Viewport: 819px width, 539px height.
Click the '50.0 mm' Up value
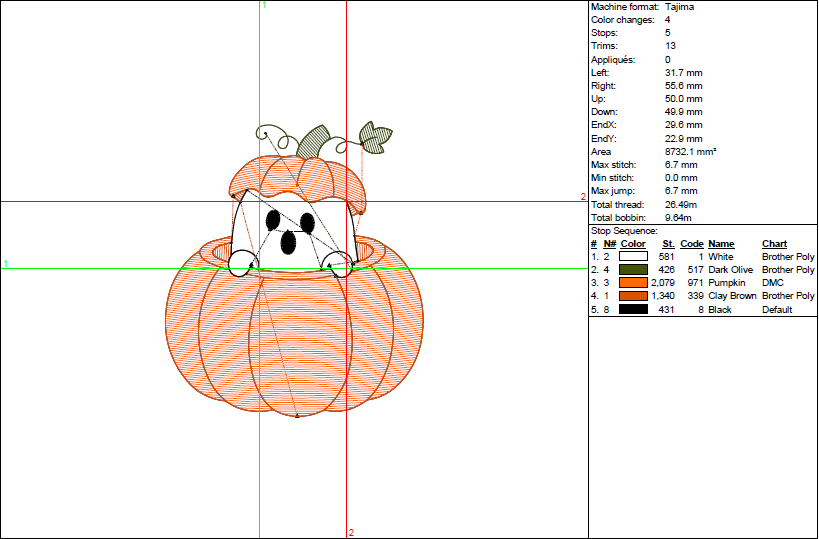click(683, 99)
